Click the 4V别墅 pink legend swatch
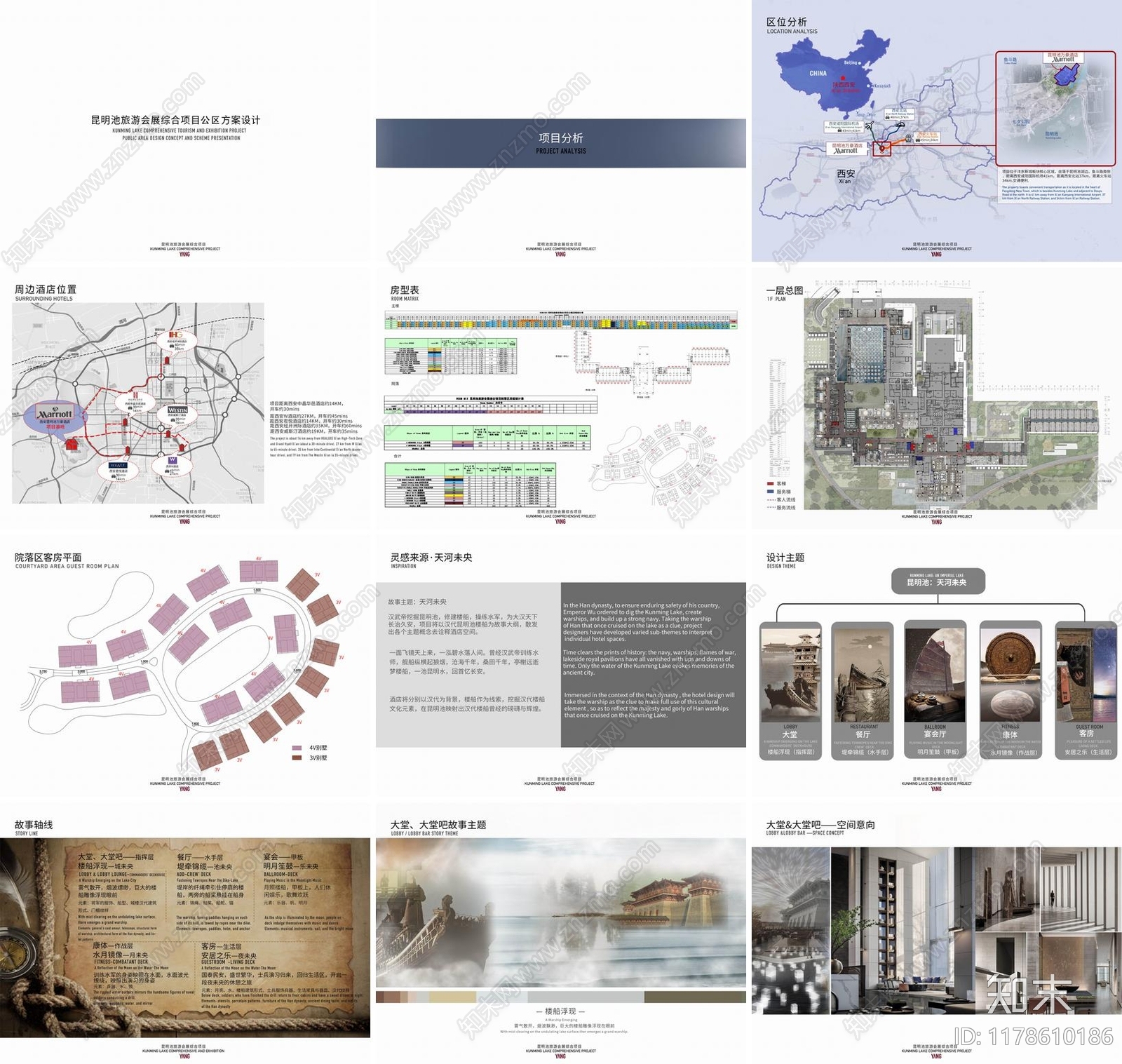Image resolution: width=1122 pixels, height=1064 pixels. 297,748
